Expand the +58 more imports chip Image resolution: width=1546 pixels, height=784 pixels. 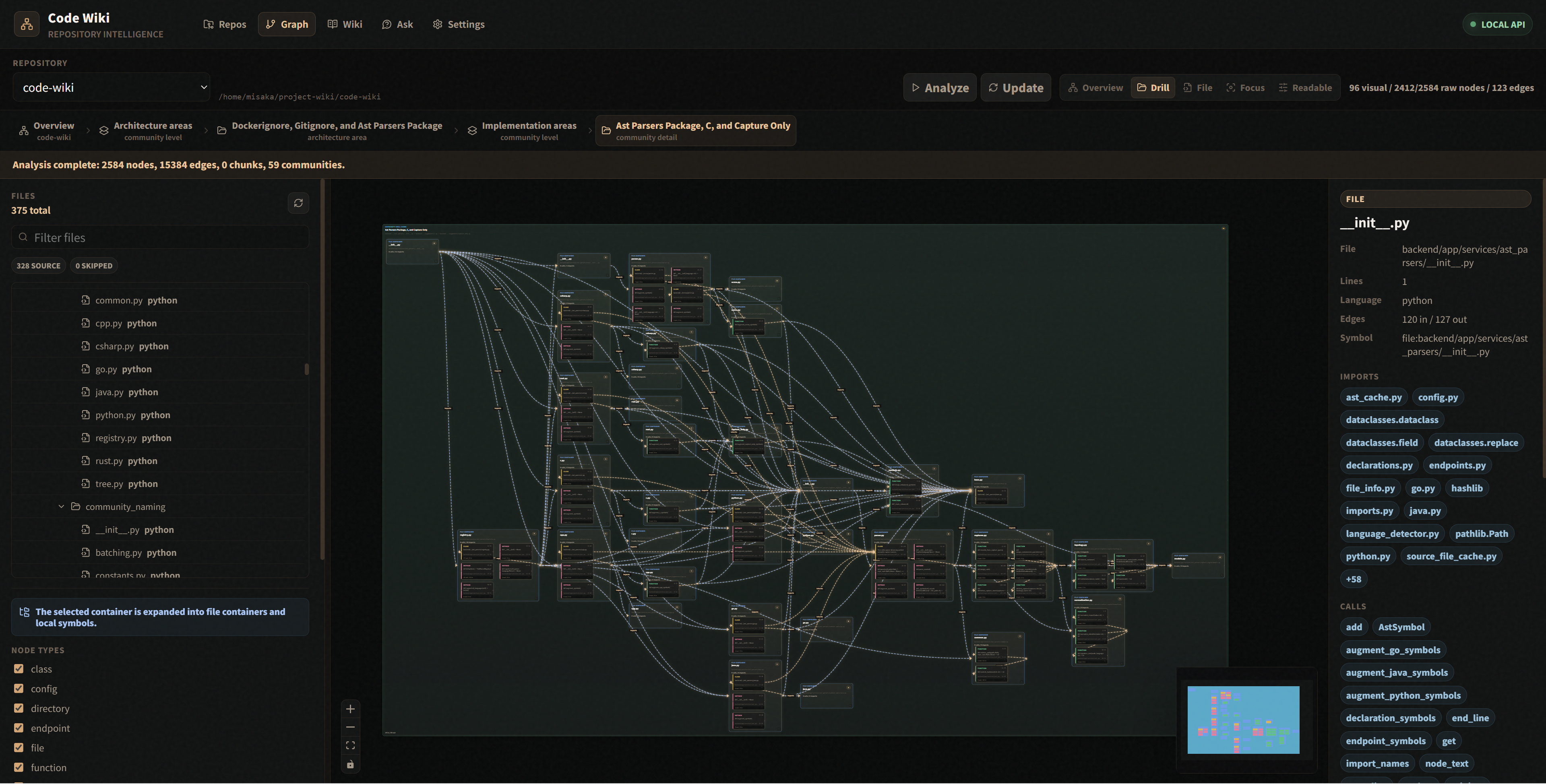(1353, 580)
